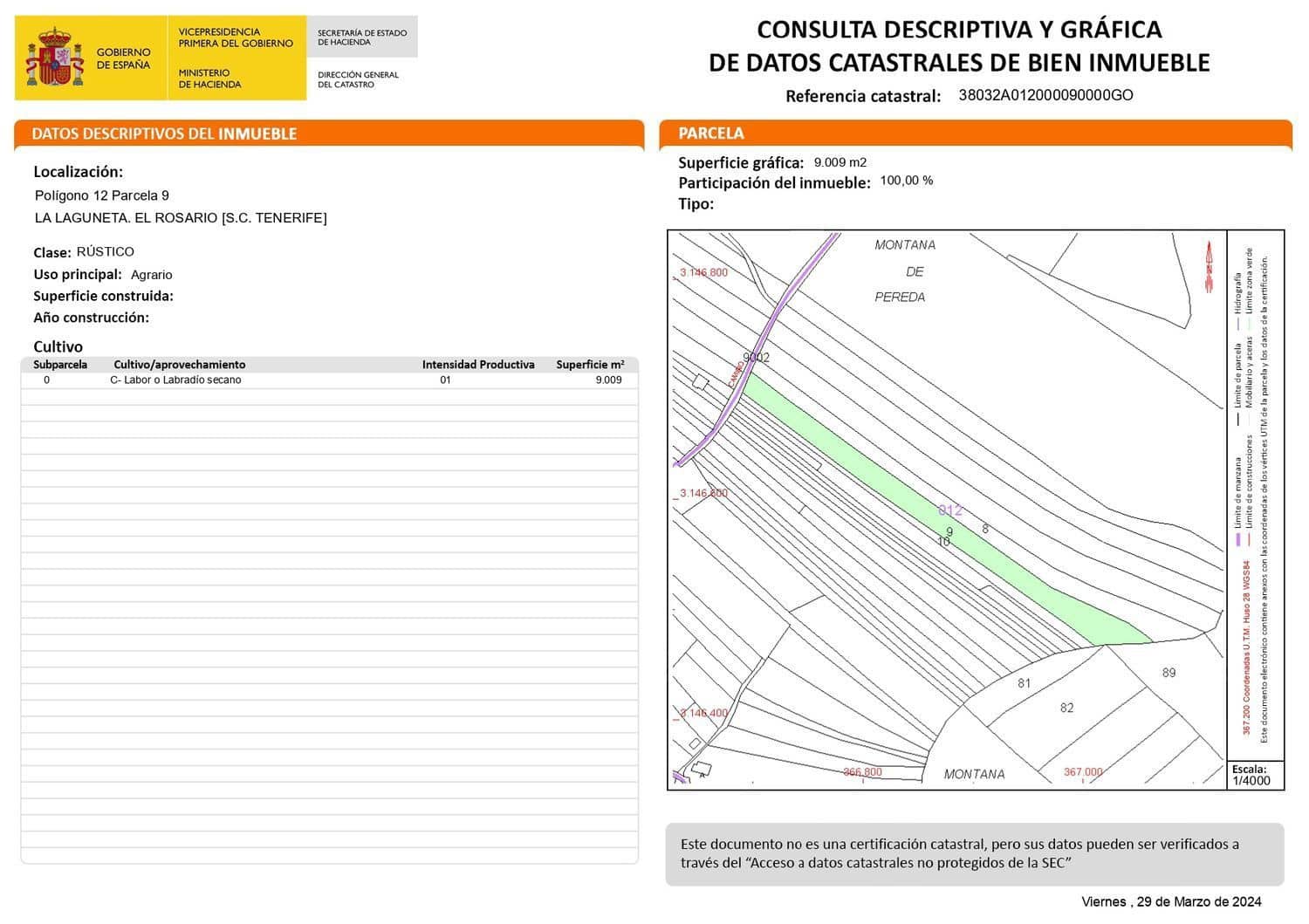Screen dimensions: 1309x924
Task: Click the Límite de manzana legend symbol
Action: point(1237,538)
